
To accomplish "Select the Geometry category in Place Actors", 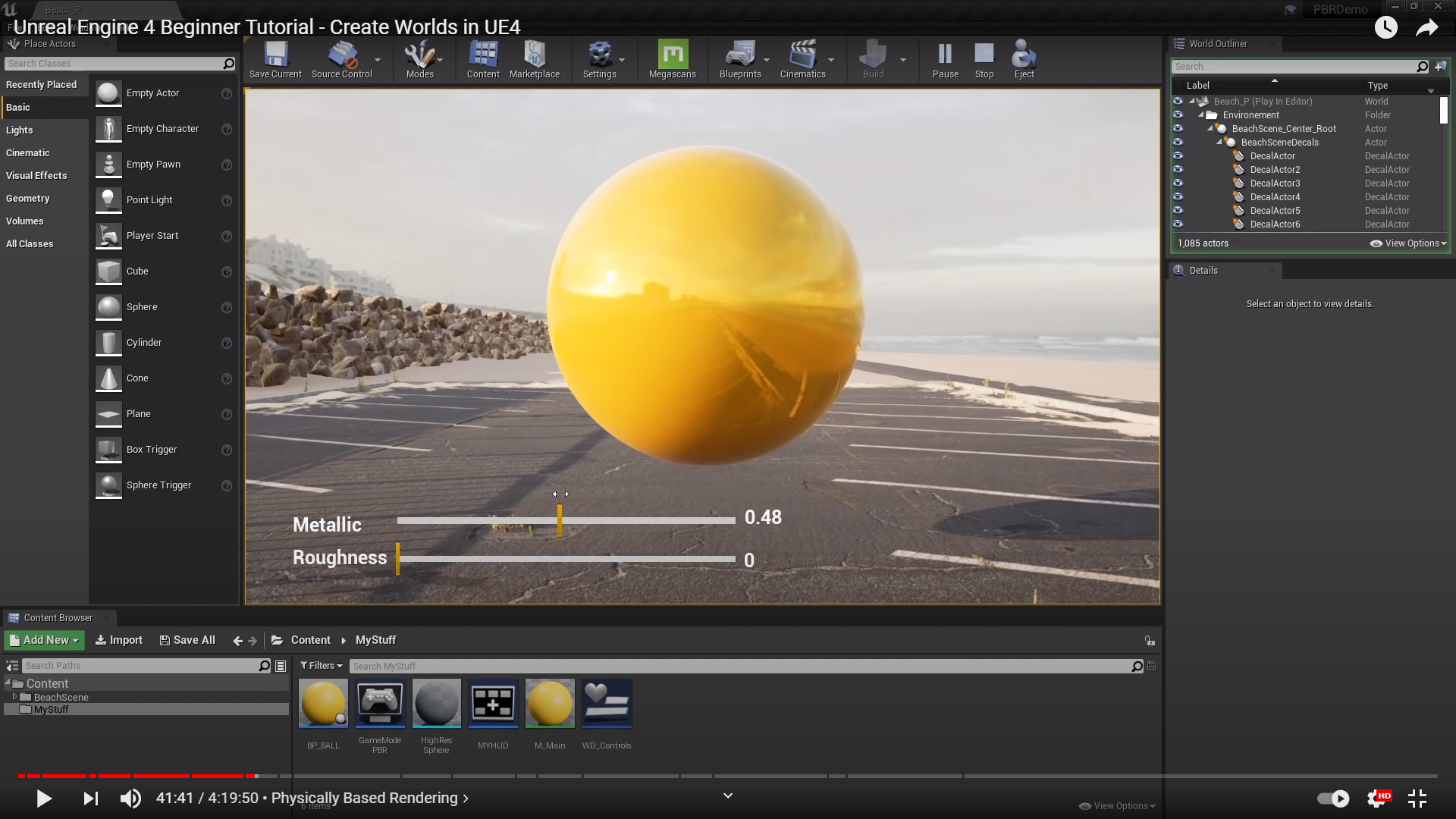I will pyautogui.click(x=28, y=199).
